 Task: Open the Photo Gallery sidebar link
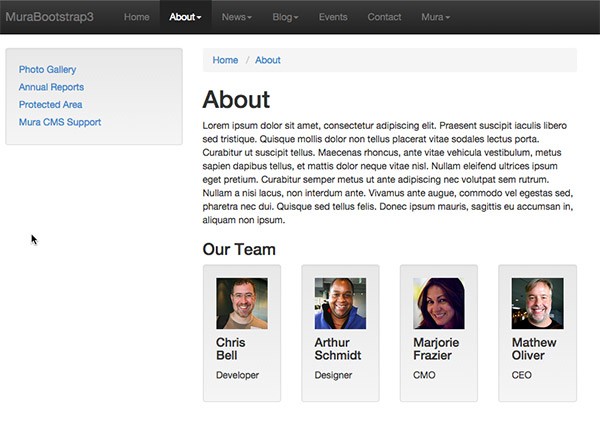coord(47,70)
